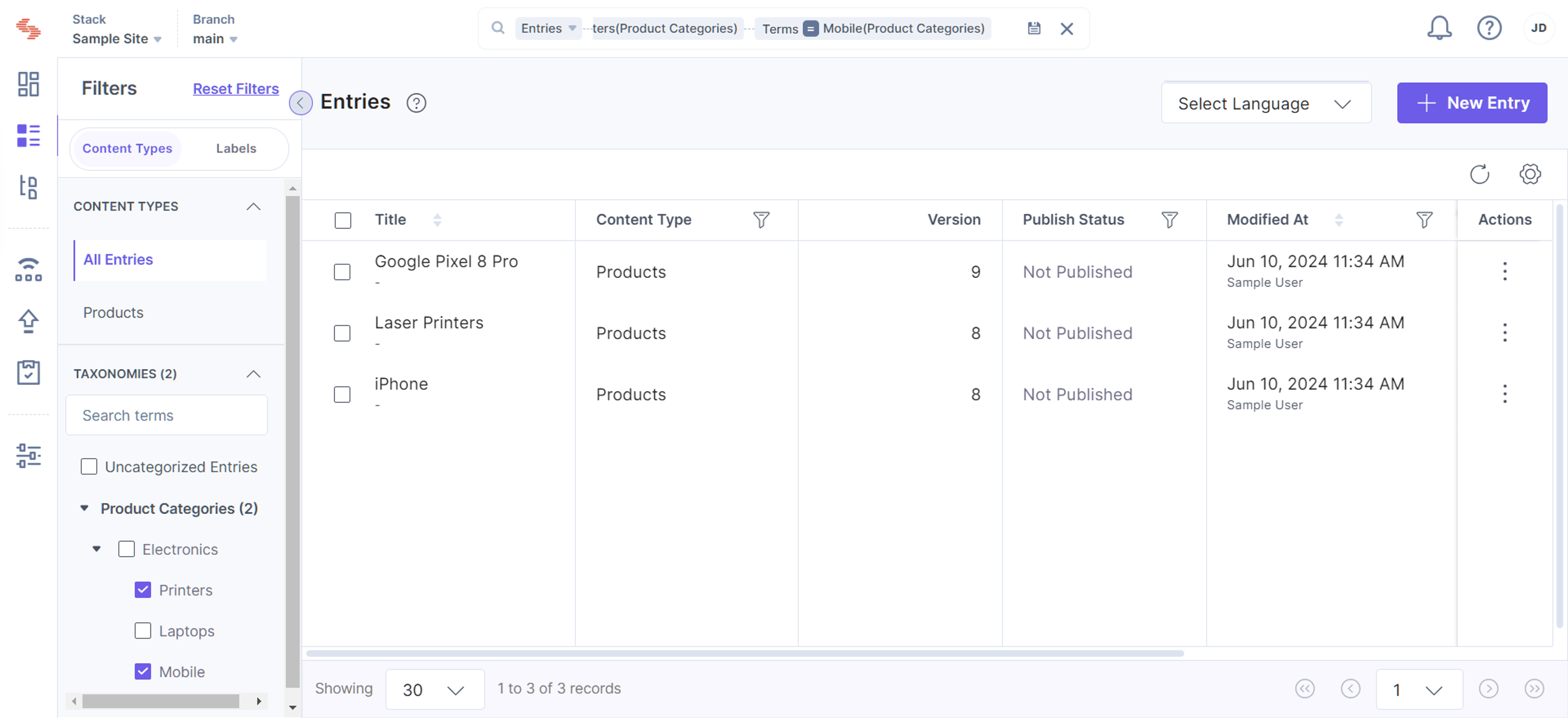Filter by Publish Status column
The image size is (1568, 718).
click(x=1169, y=220)
